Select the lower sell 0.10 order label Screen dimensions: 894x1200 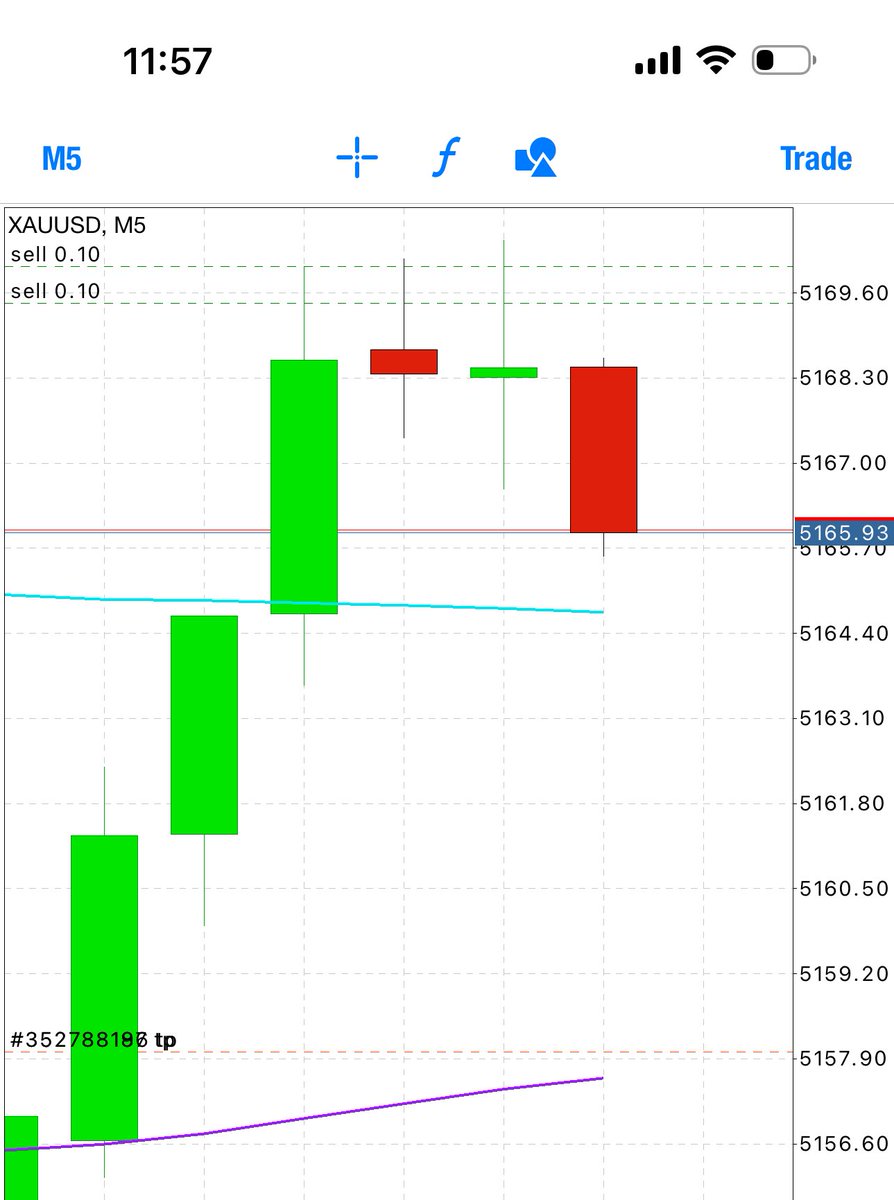coord(56,292)
